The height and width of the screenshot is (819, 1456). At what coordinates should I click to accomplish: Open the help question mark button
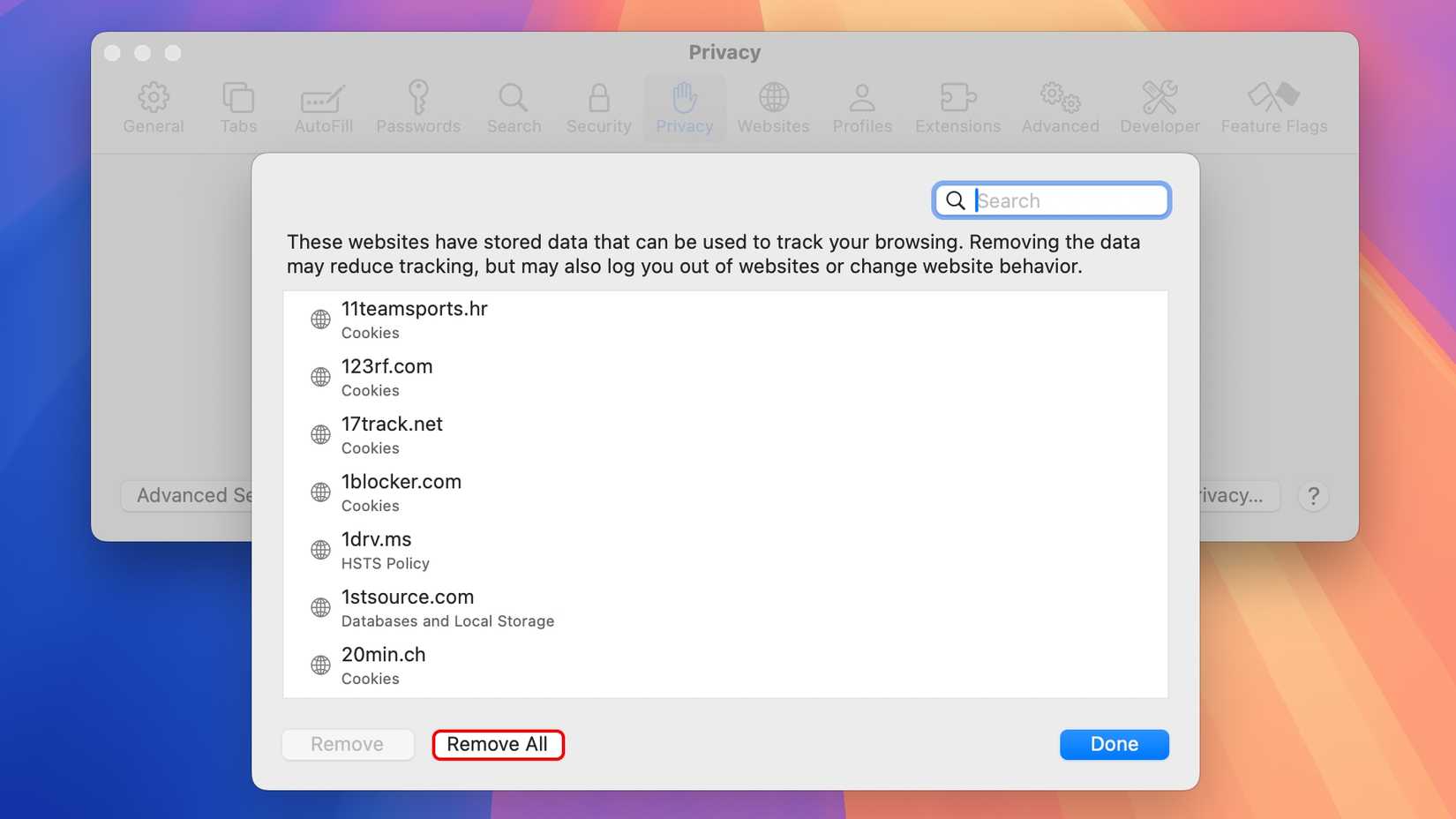tap(1313, 495)
